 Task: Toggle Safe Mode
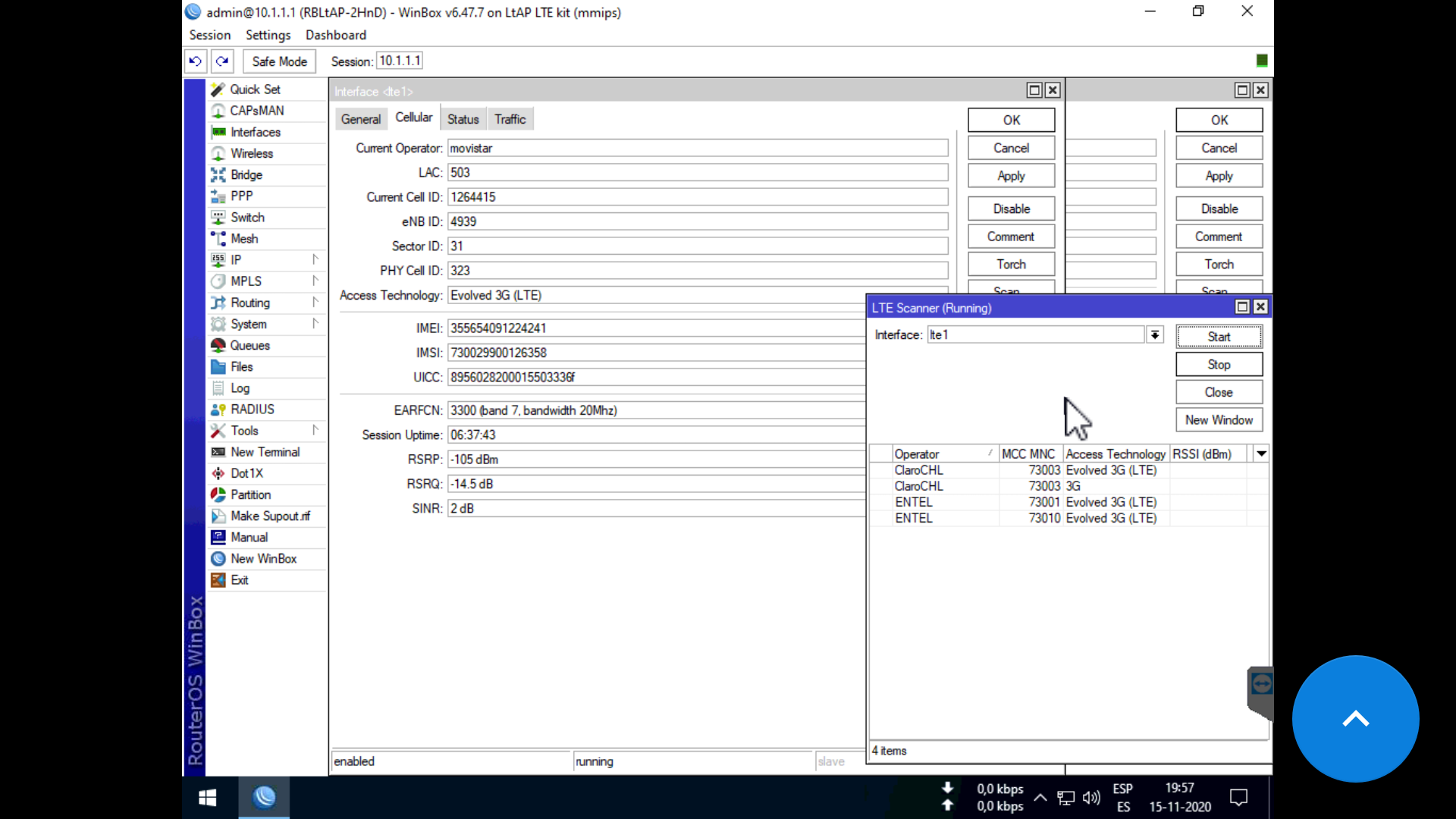(279, 61)
